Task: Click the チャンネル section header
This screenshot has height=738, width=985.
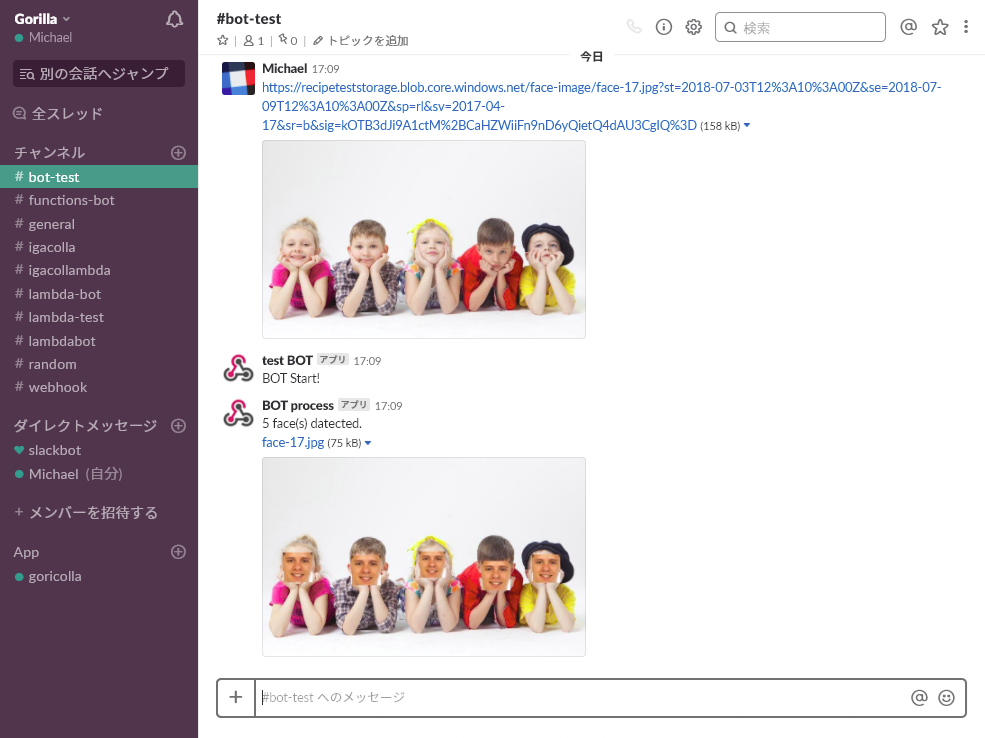Action: click(x=49, y=153)
